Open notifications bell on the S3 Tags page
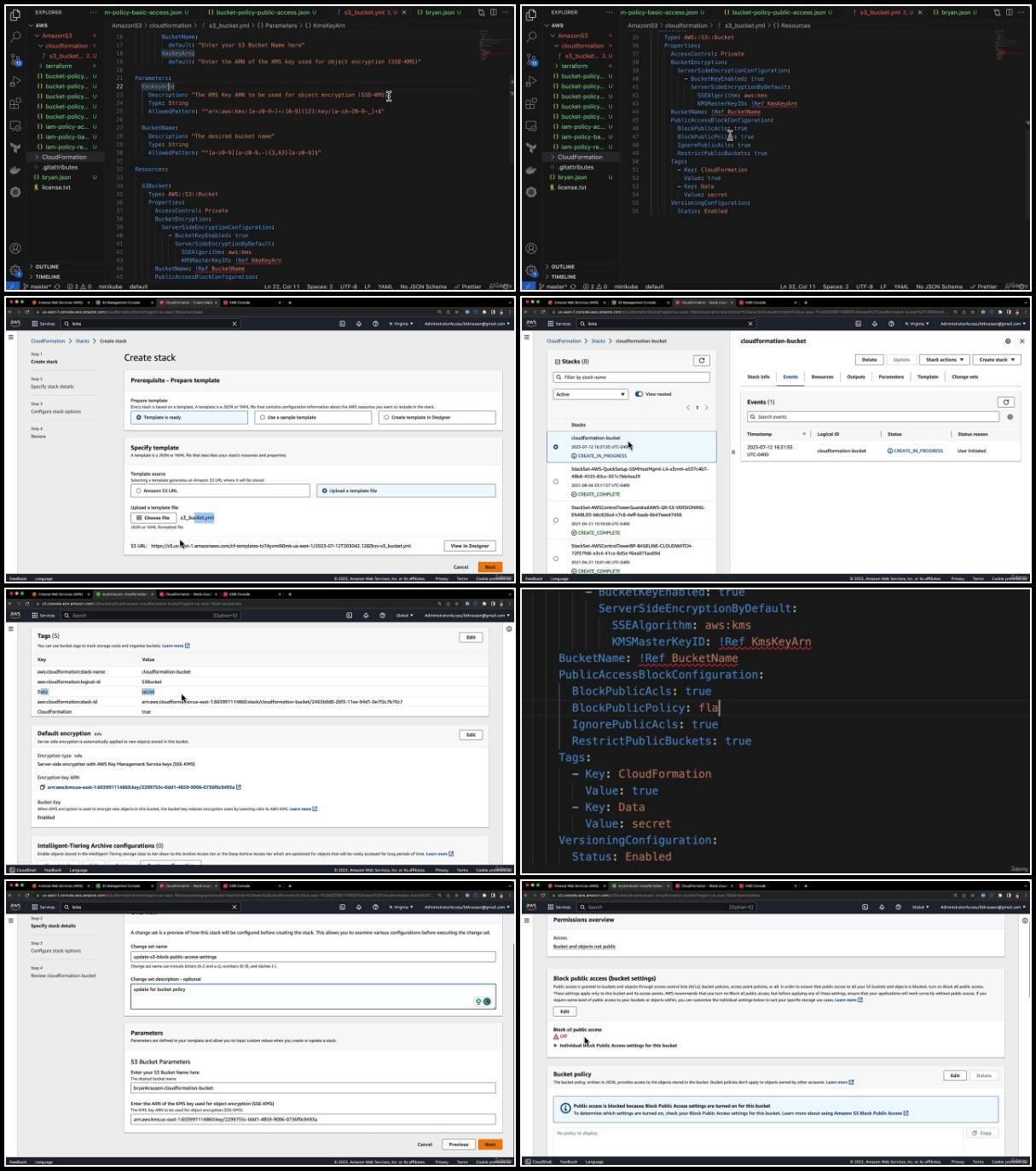This screenshot has width=1036, height=1171. [x=366, y=615]
